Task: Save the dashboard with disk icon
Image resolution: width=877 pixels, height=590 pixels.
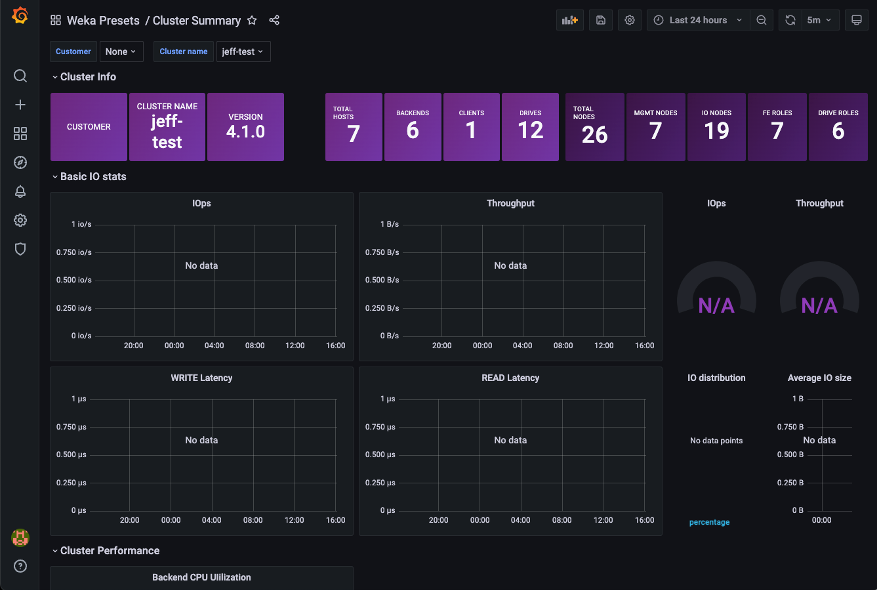Action: [x=600, y=20]
